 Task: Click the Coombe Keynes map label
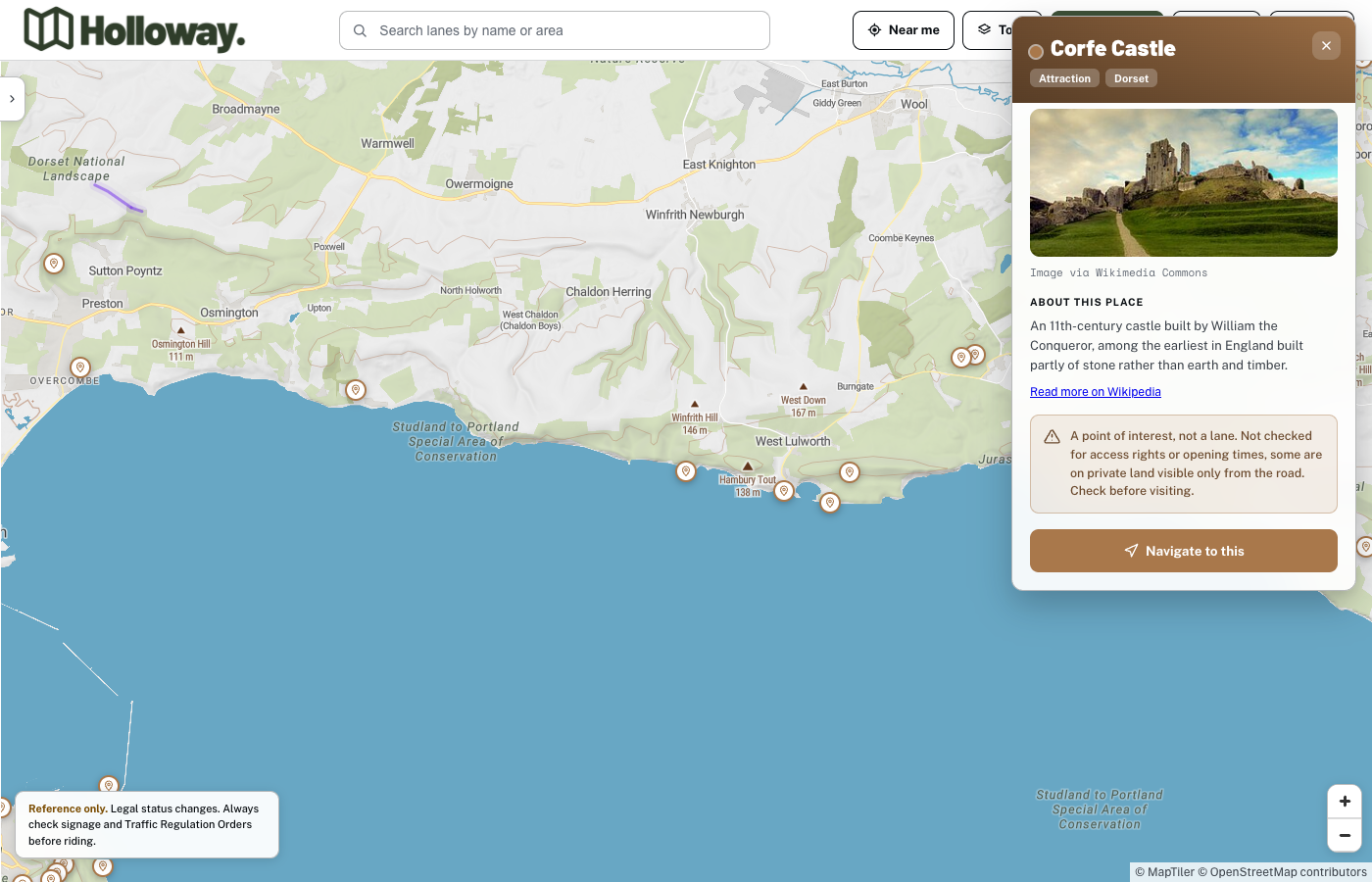tap(902, 238)
